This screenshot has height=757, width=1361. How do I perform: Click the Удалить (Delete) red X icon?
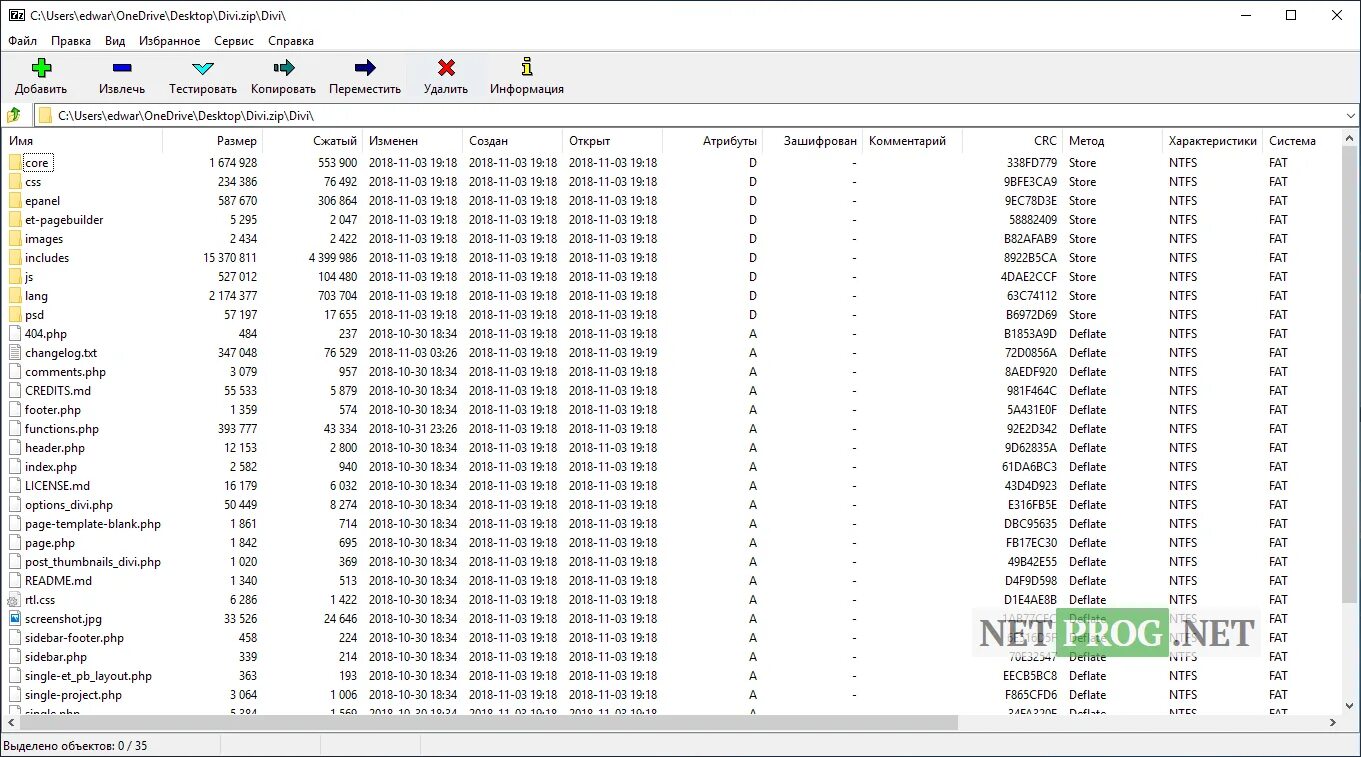(x=446, y=68)
